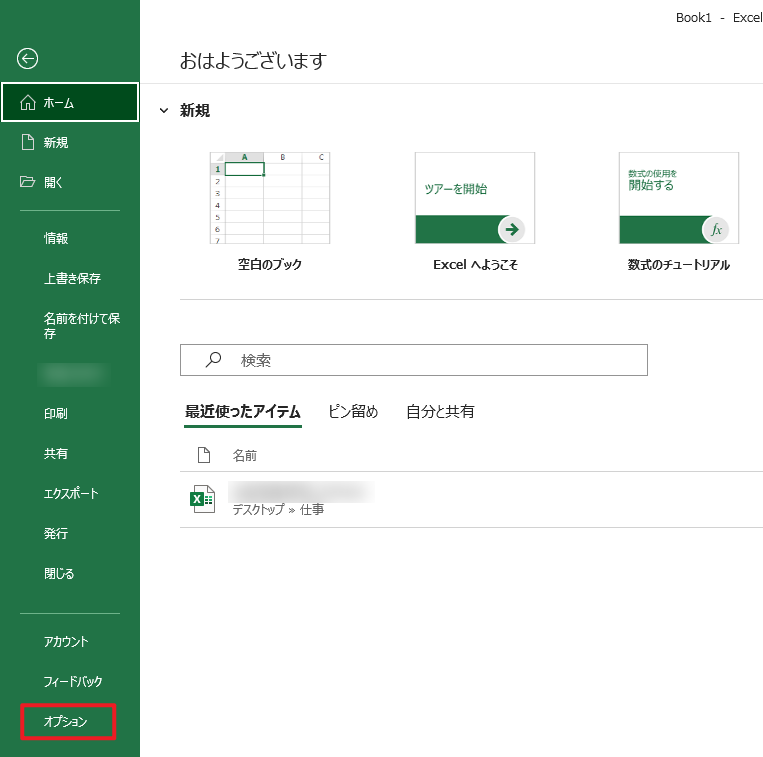Click the open folder icon beside 開く
Viewport: 763px width, 757px height.
(x=28, y=182)
